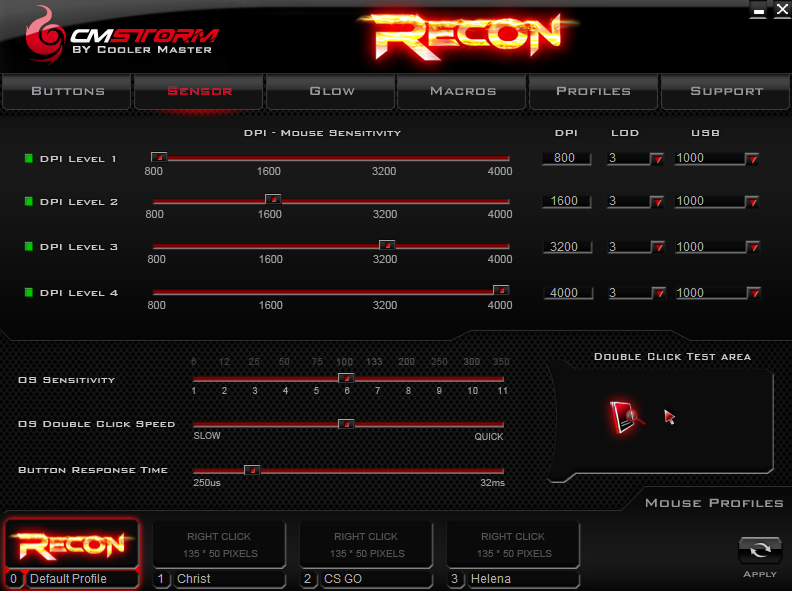Click the mouse icon in double click test area
The image size is (792, 591).
coord(624,416)
